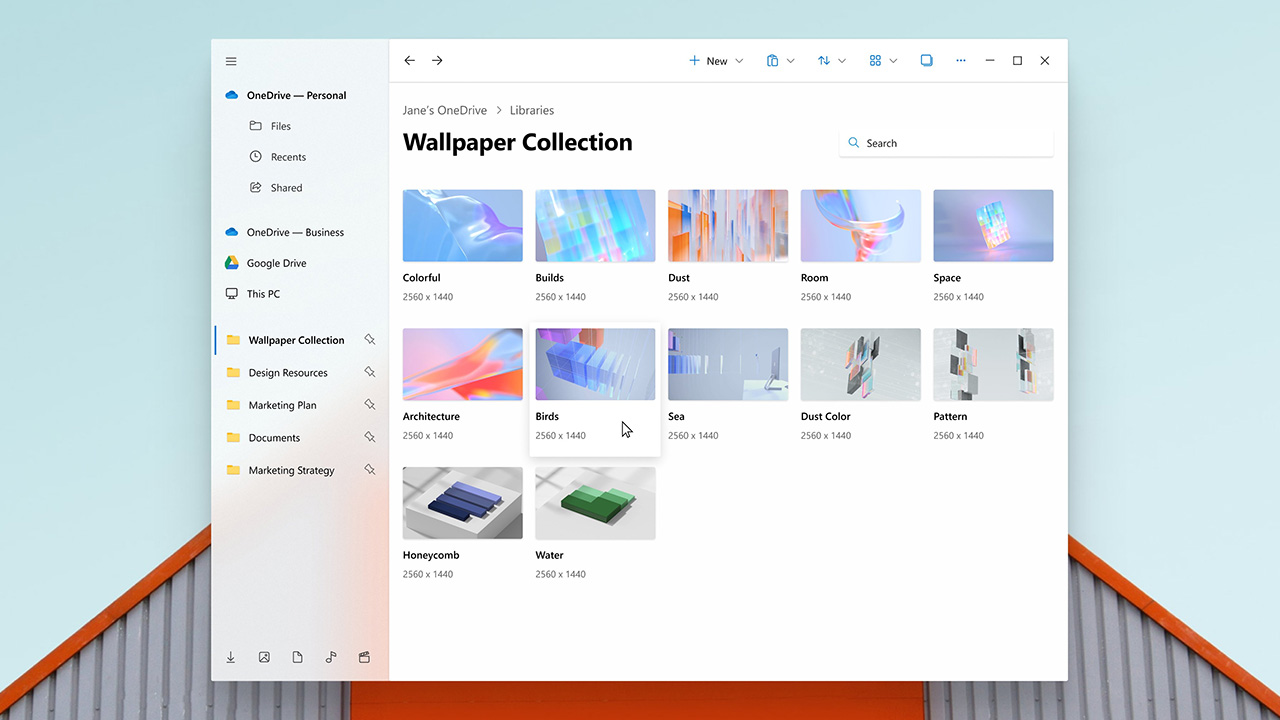Toggle the preview pane icon
This screenshot has height=720, width=1280.
coord(927,61)
